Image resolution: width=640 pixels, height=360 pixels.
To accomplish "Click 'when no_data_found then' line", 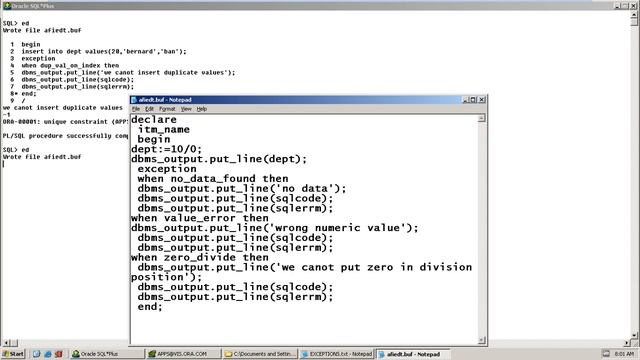I will click(213, 179).
